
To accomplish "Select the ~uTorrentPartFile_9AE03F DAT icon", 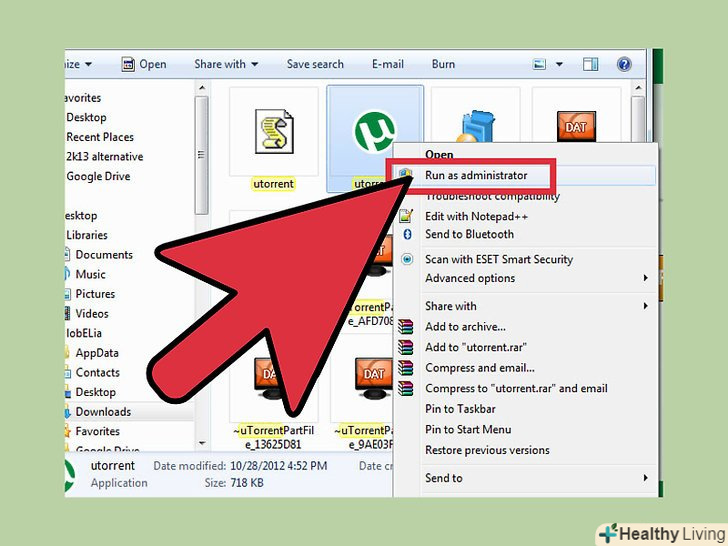I will (374, 379).
